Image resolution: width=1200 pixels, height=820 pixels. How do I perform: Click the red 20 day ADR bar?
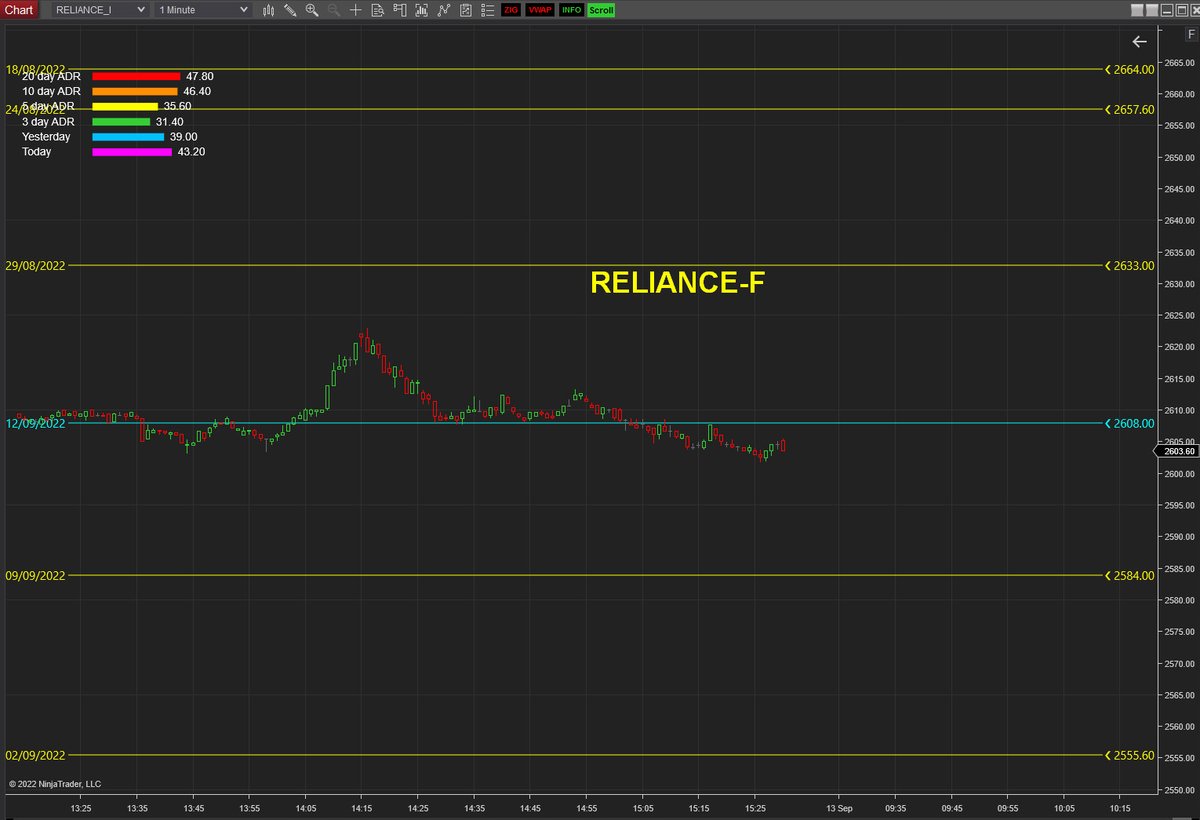tap(136, 76)
